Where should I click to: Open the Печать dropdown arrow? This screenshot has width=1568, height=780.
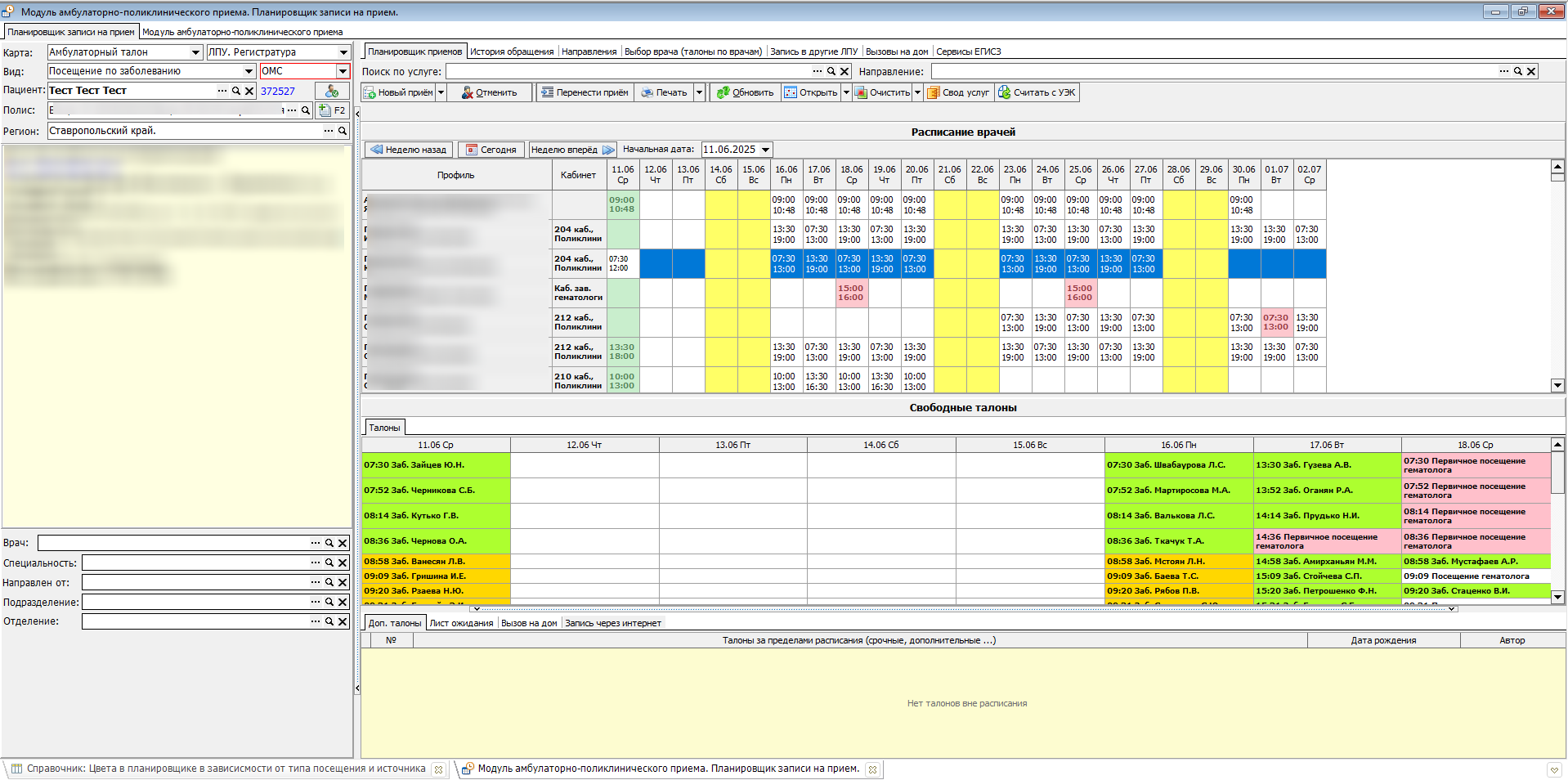click(x=699, y=92)
